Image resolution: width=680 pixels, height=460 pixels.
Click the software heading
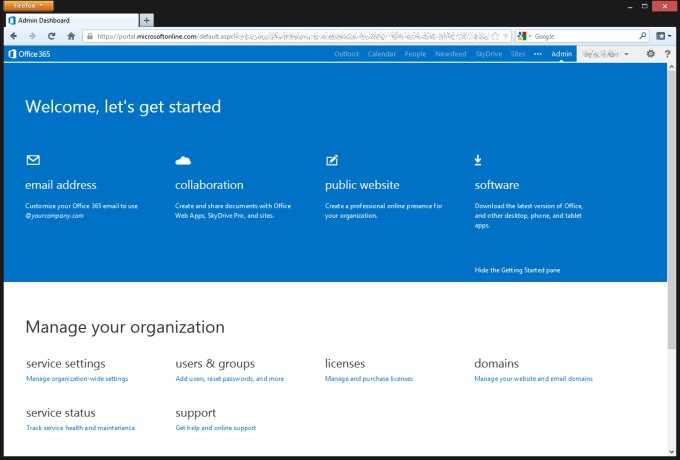(x=497, y=185)
